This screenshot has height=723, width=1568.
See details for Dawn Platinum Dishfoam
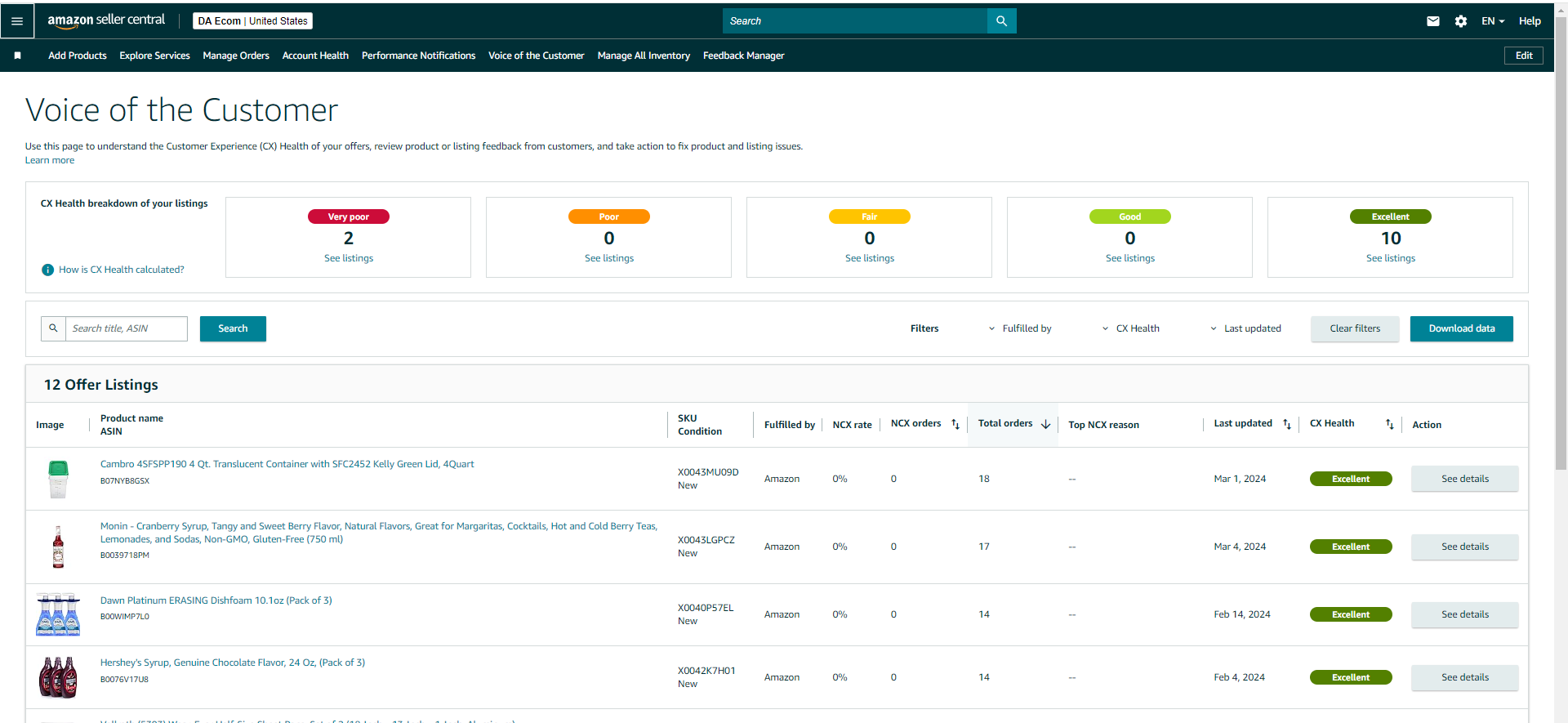click(1465, 614)
